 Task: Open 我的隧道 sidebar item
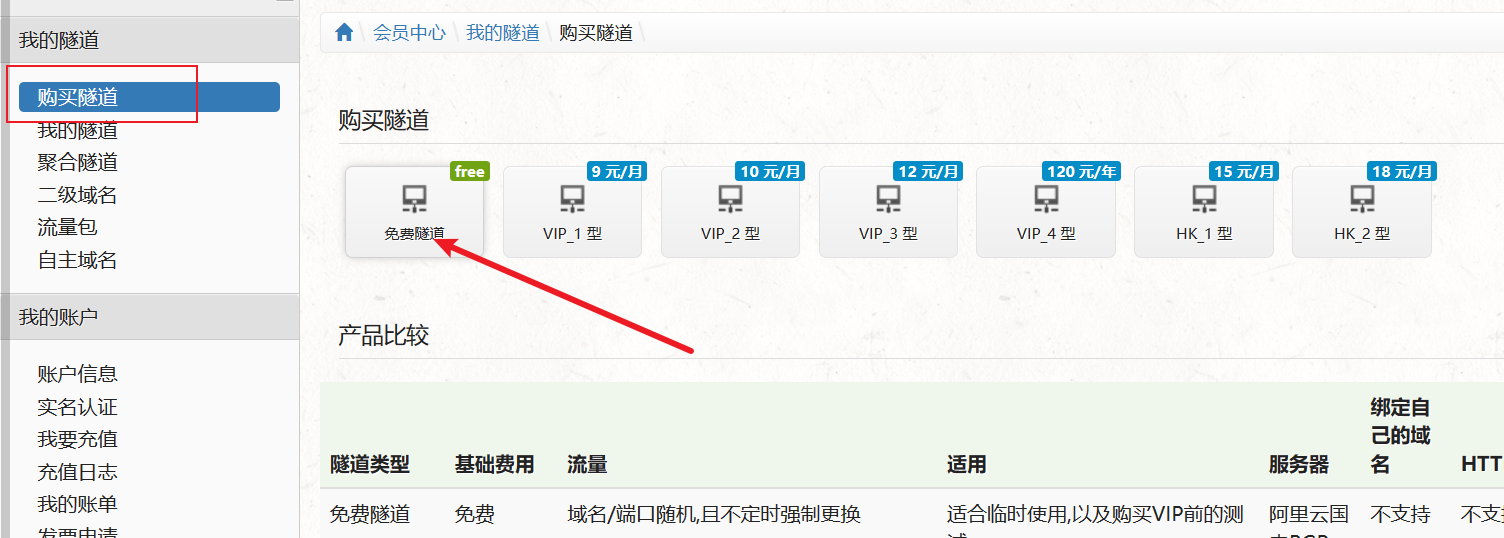coord(78,130)
